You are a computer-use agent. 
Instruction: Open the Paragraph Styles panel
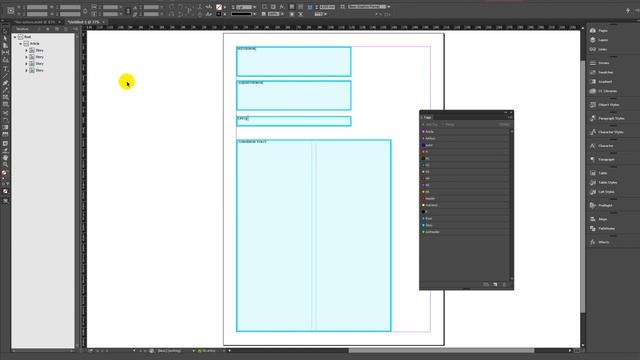click(606, 118)
